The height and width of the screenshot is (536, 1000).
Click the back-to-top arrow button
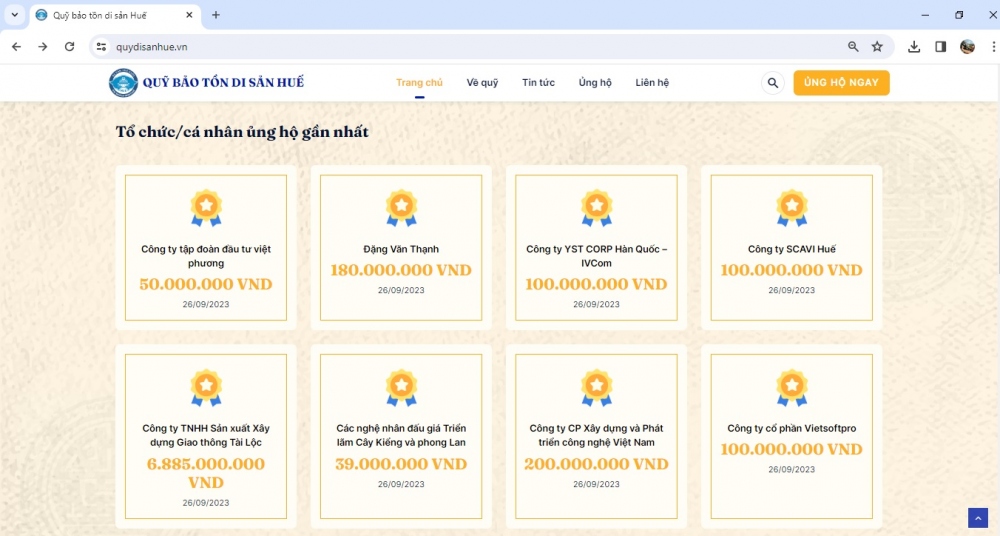tap(978, 517)
